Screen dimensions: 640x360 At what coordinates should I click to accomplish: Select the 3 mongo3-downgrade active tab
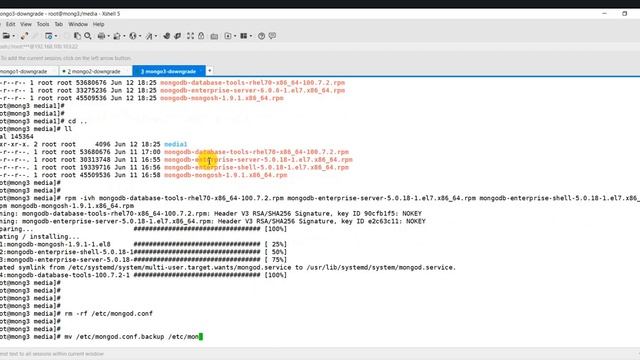coord(169,71)
